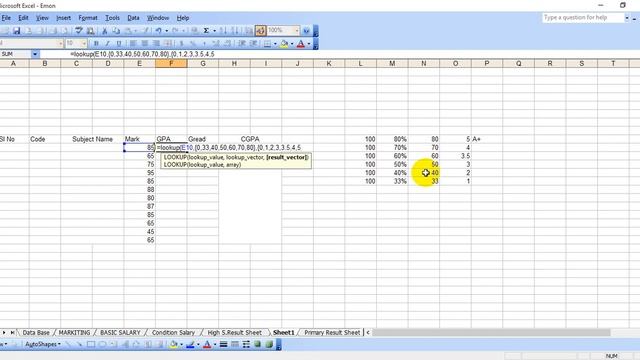Screen dimensions: 640x360
Task: Switch to the Primary Result Sheet tab
Action: point(332,333)
